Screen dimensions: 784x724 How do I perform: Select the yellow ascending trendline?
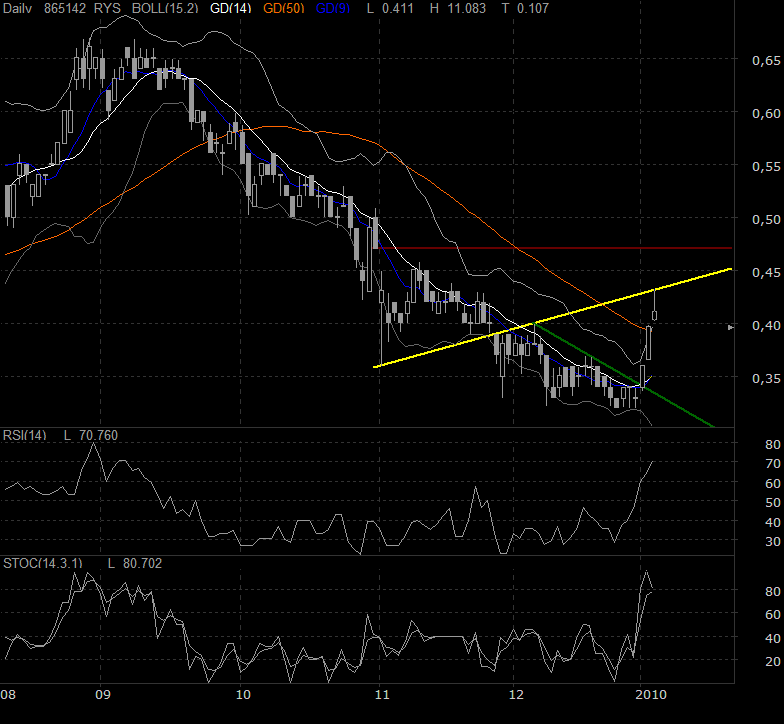(550, 318)
